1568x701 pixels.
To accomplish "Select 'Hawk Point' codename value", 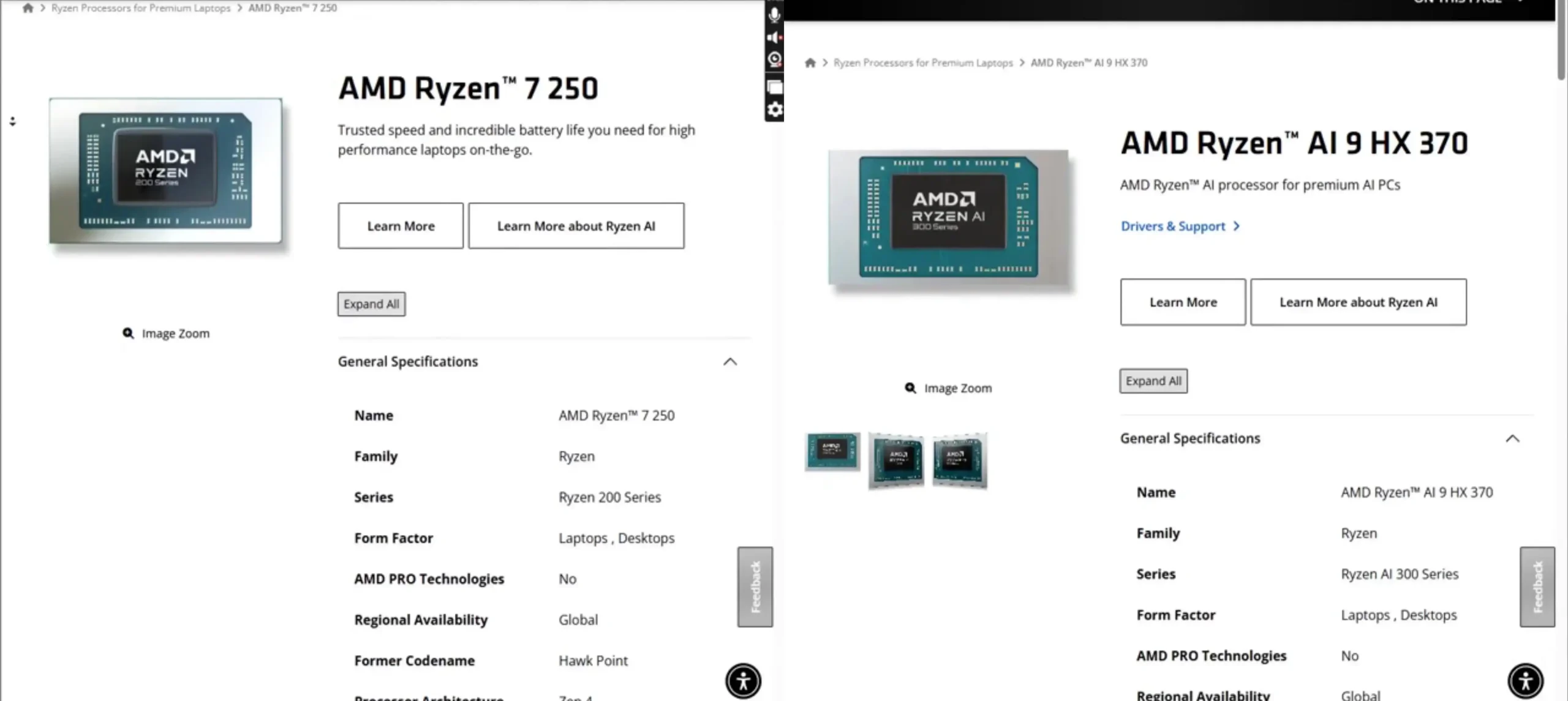I will (x=593, y=661).
